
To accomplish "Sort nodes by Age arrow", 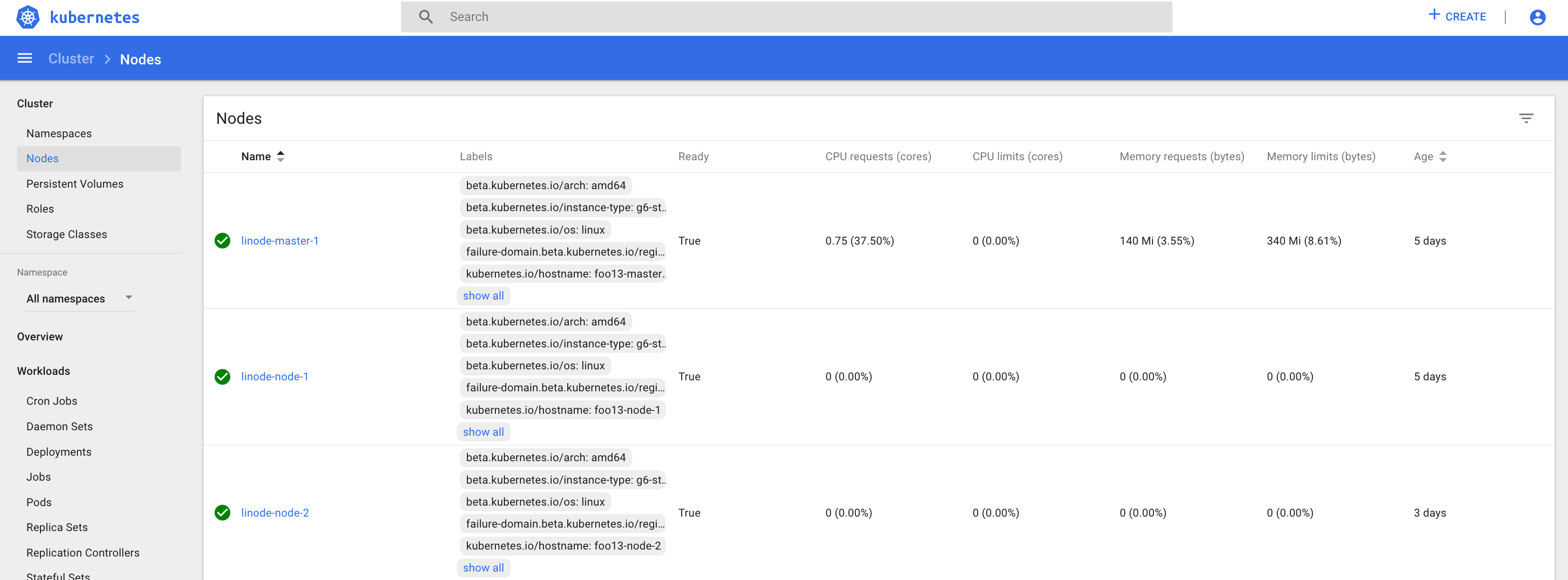I will coord(1443,156).
